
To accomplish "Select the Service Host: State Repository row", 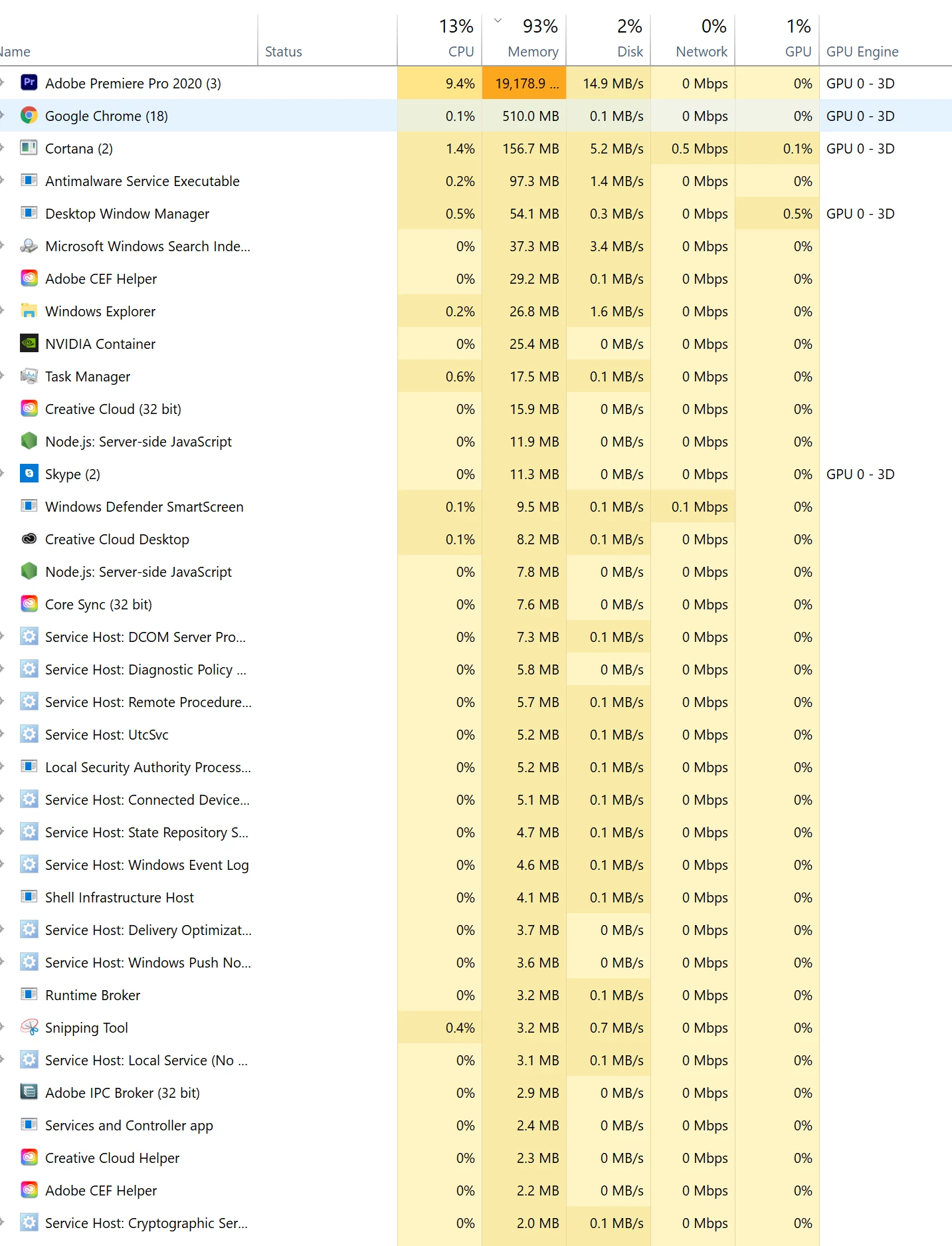I will (x=476, y=832).
